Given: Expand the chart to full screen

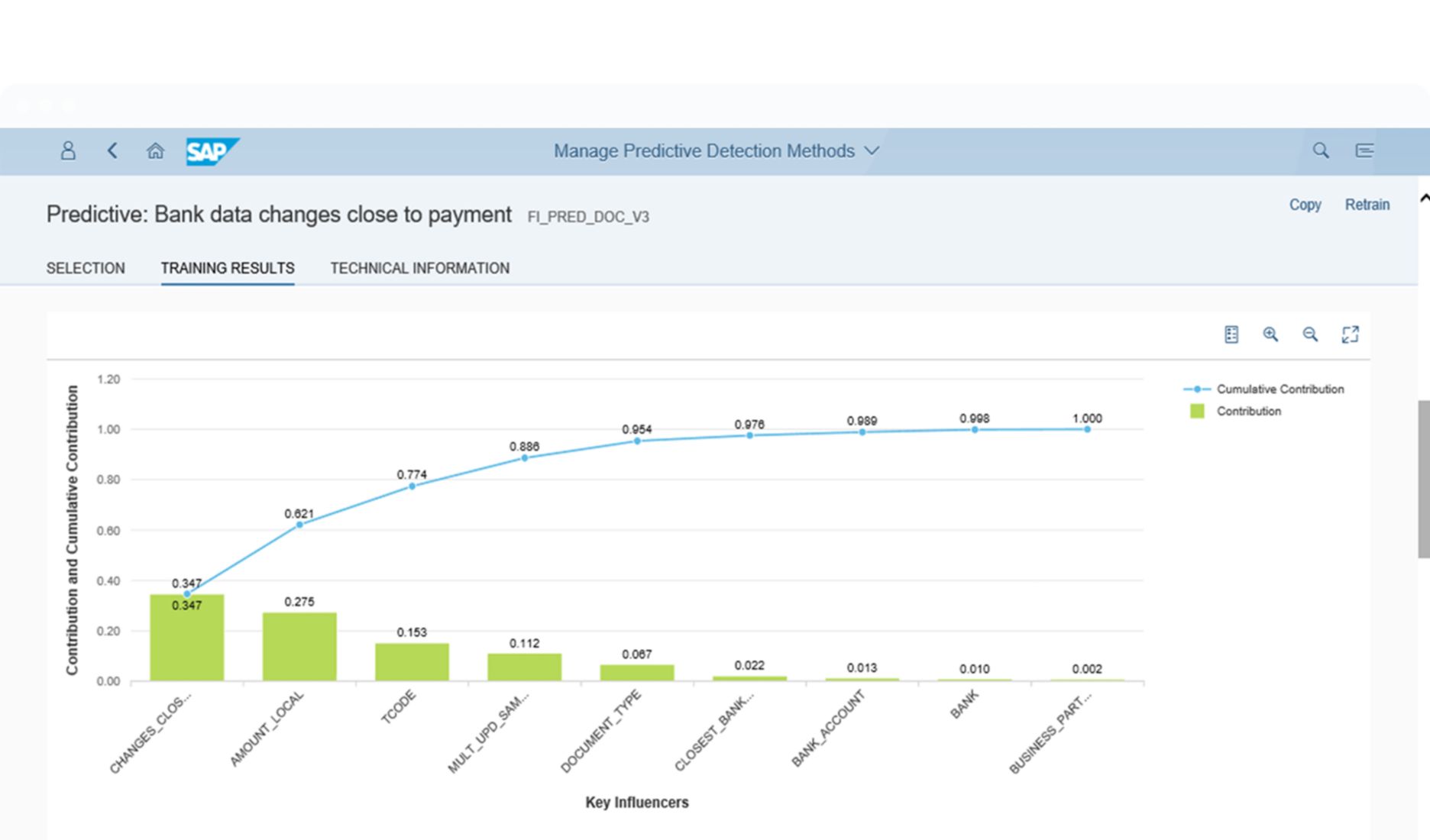Looking at the screenshot, I should [1350, 334].
